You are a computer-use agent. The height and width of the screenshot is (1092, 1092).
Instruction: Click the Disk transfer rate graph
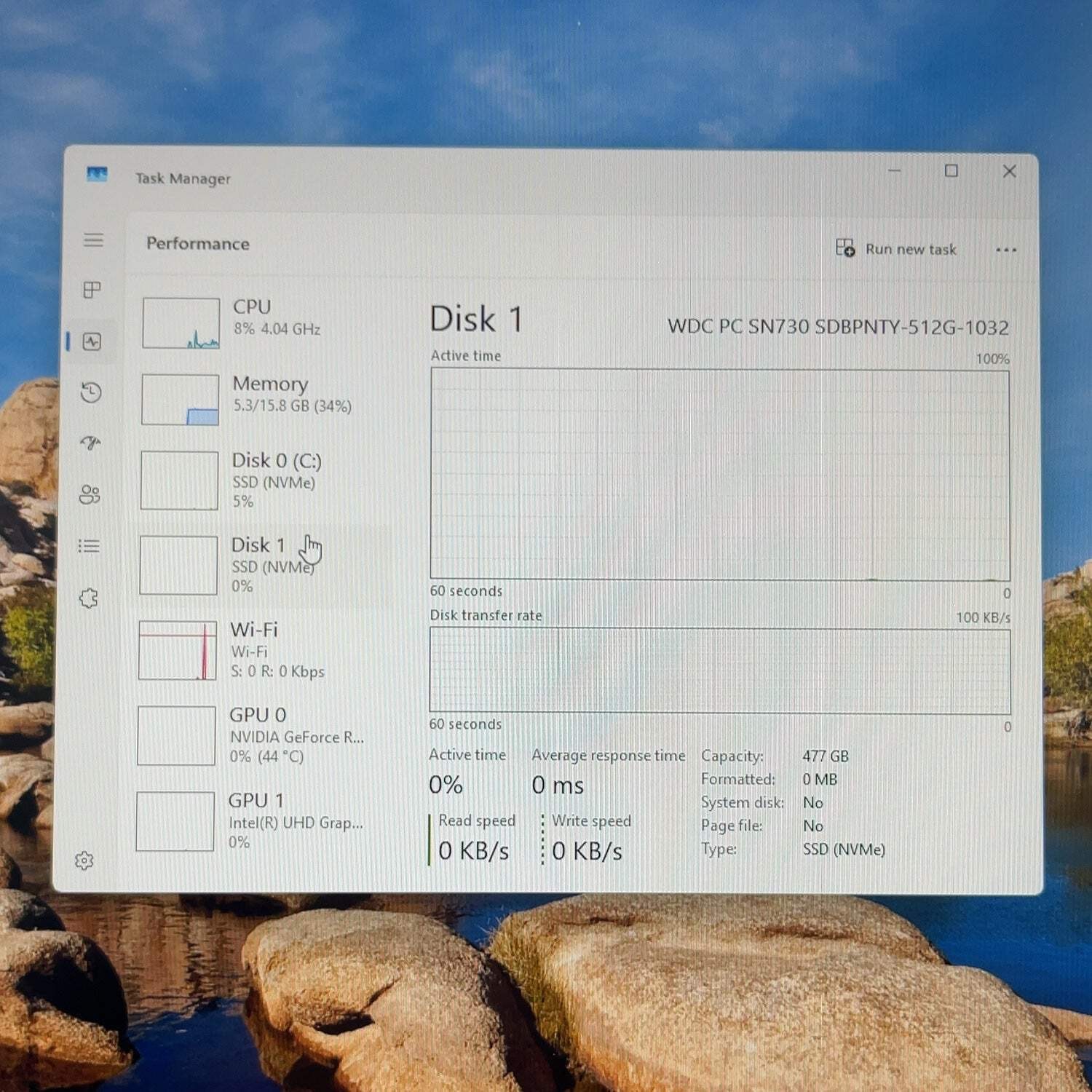tap(719, 670)
